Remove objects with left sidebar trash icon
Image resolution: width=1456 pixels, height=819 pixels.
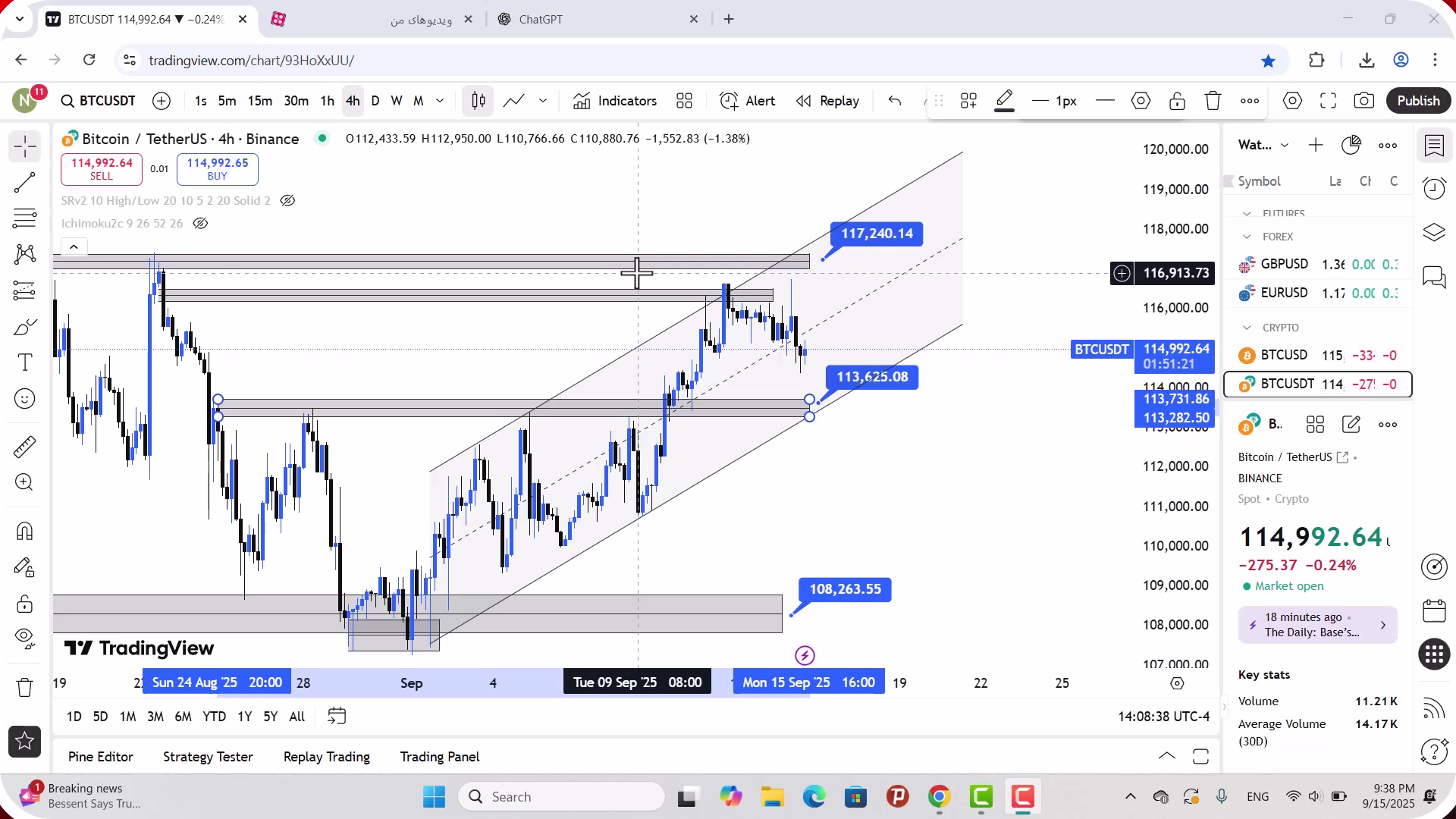[x=24, y=687]
